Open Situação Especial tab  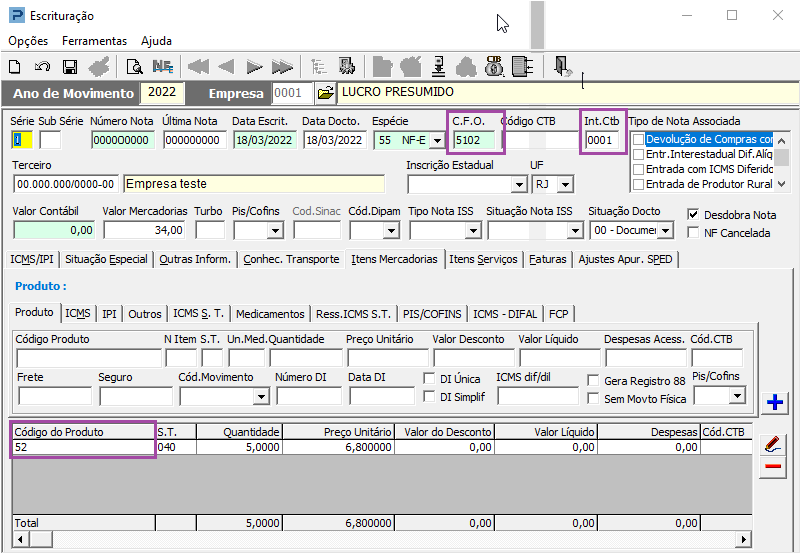pos(106,259)
